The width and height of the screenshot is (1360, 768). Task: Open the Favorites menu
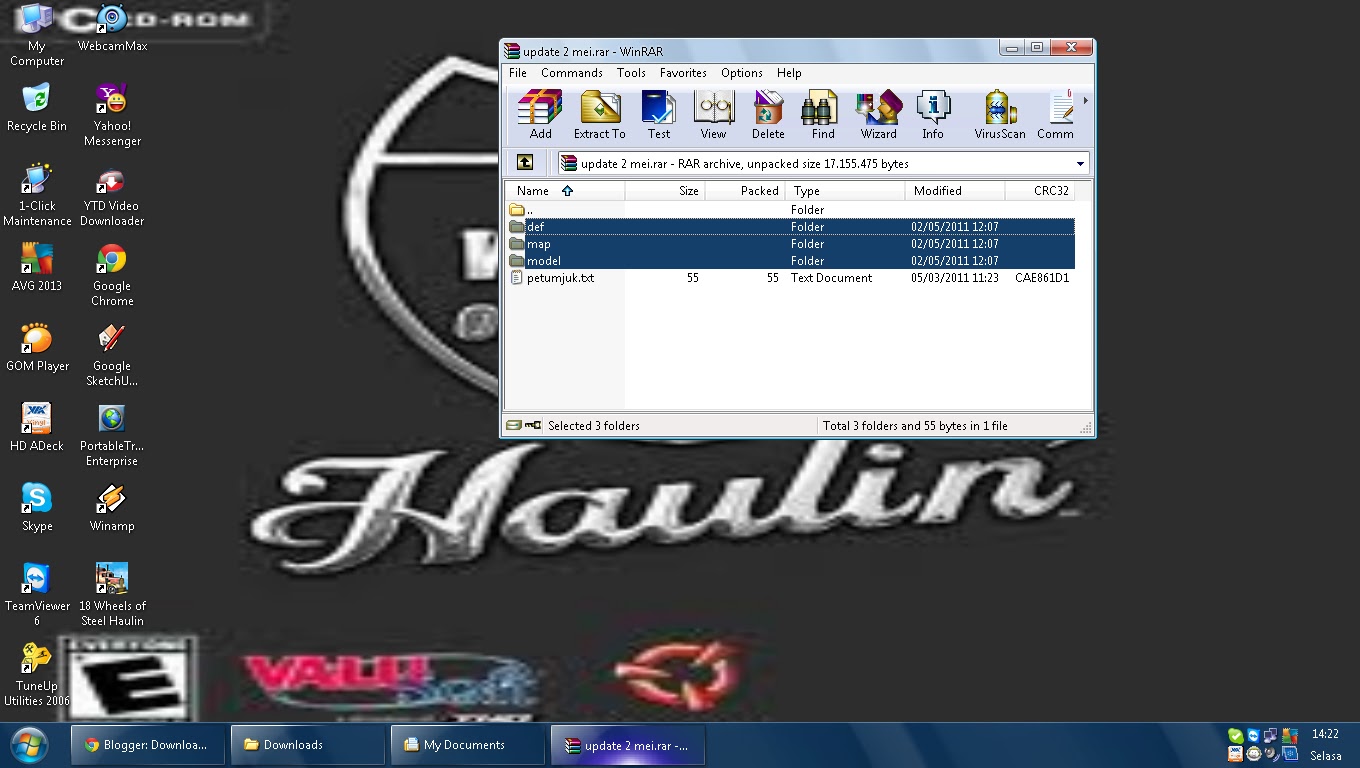pyautogui.click(x=683, y=73)
